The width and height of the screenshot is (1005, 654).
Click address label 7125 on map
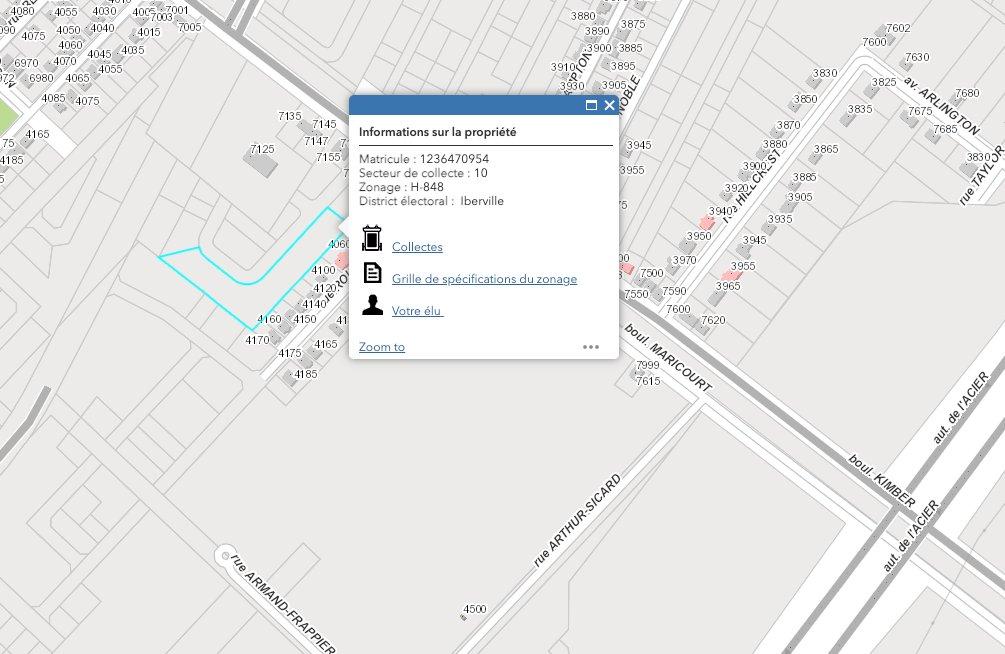[262, 149]
